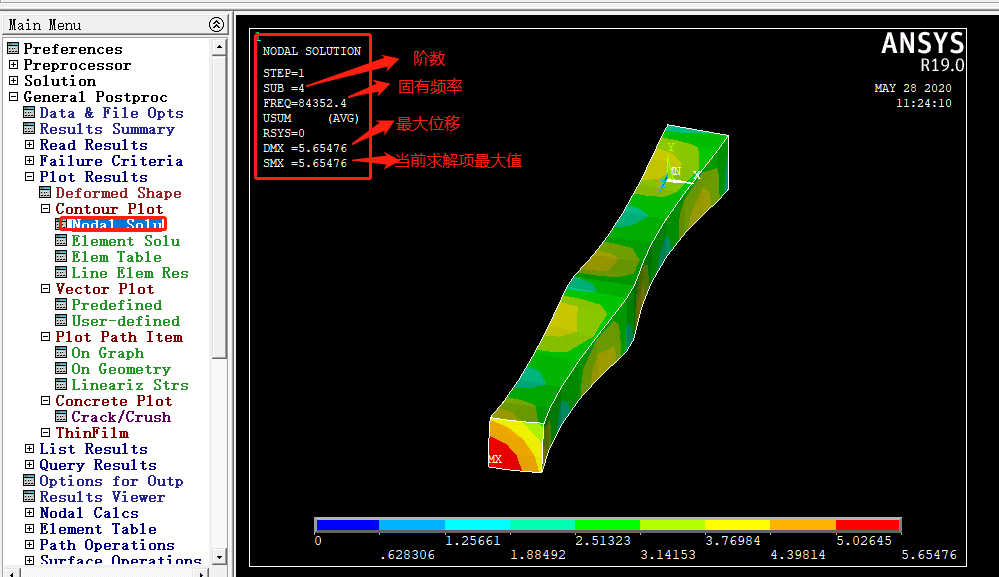Expand the Failure Criteria branch

coord(29,160)
